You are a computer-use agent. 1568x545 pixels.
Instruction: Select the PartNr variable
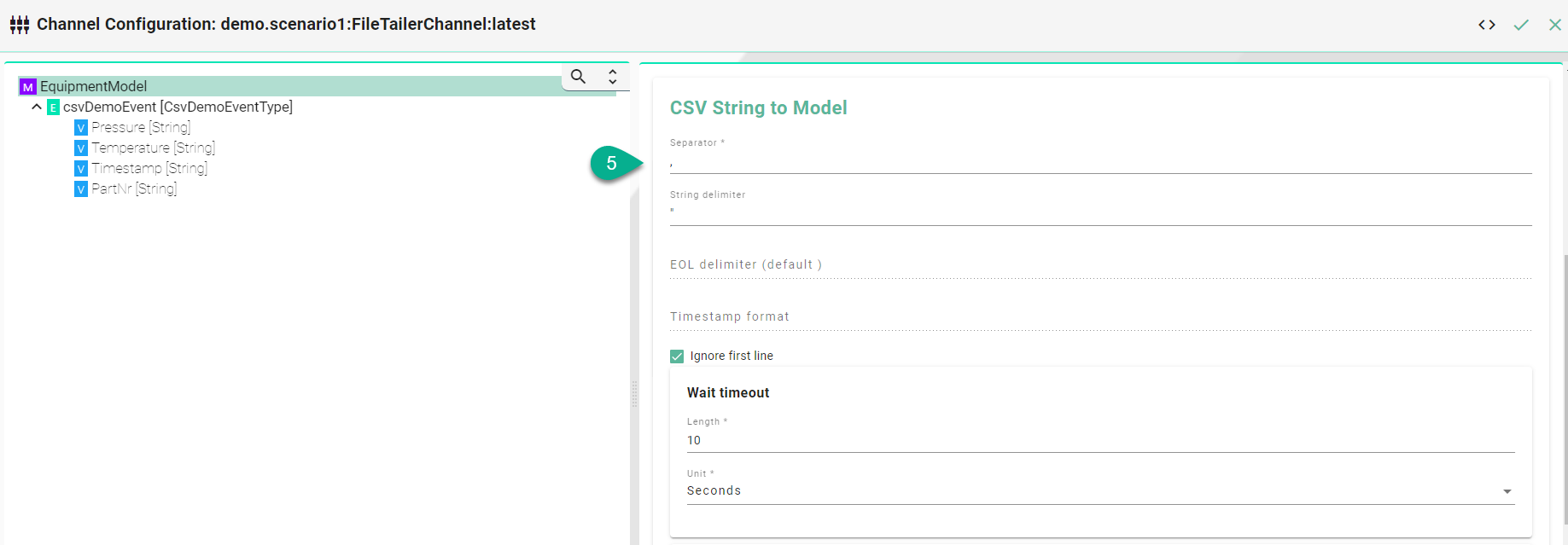pos(133,188)
